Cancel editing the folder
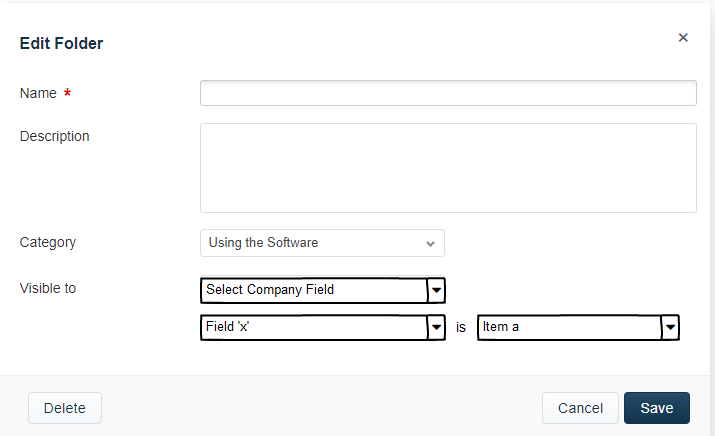The image size is (715, 436). coord(580,408)
